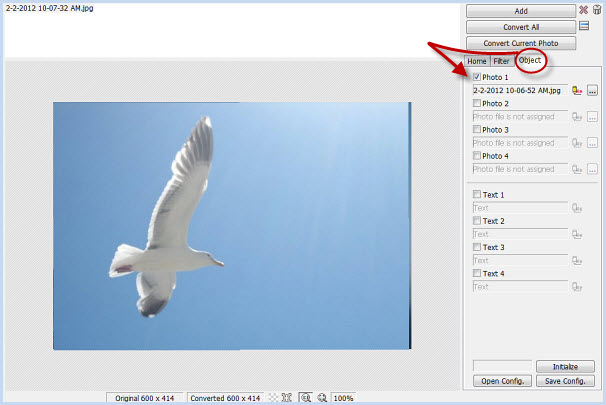The width and height of the screenshot is (606, 405).
Task: Click the fit-to-window icon in status bar
Action: [x=287, y=397]
